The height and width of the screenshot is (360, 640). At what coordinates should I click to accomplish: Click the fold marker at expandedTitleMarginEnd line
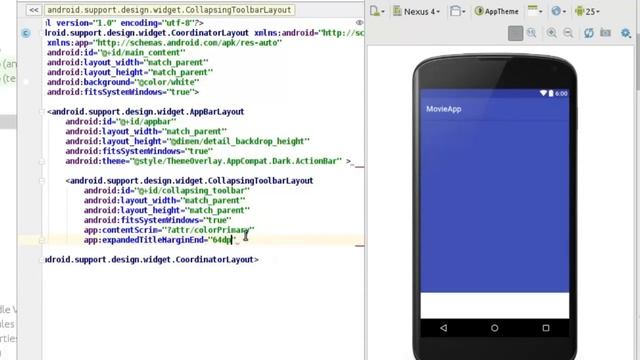click(42, 240)
